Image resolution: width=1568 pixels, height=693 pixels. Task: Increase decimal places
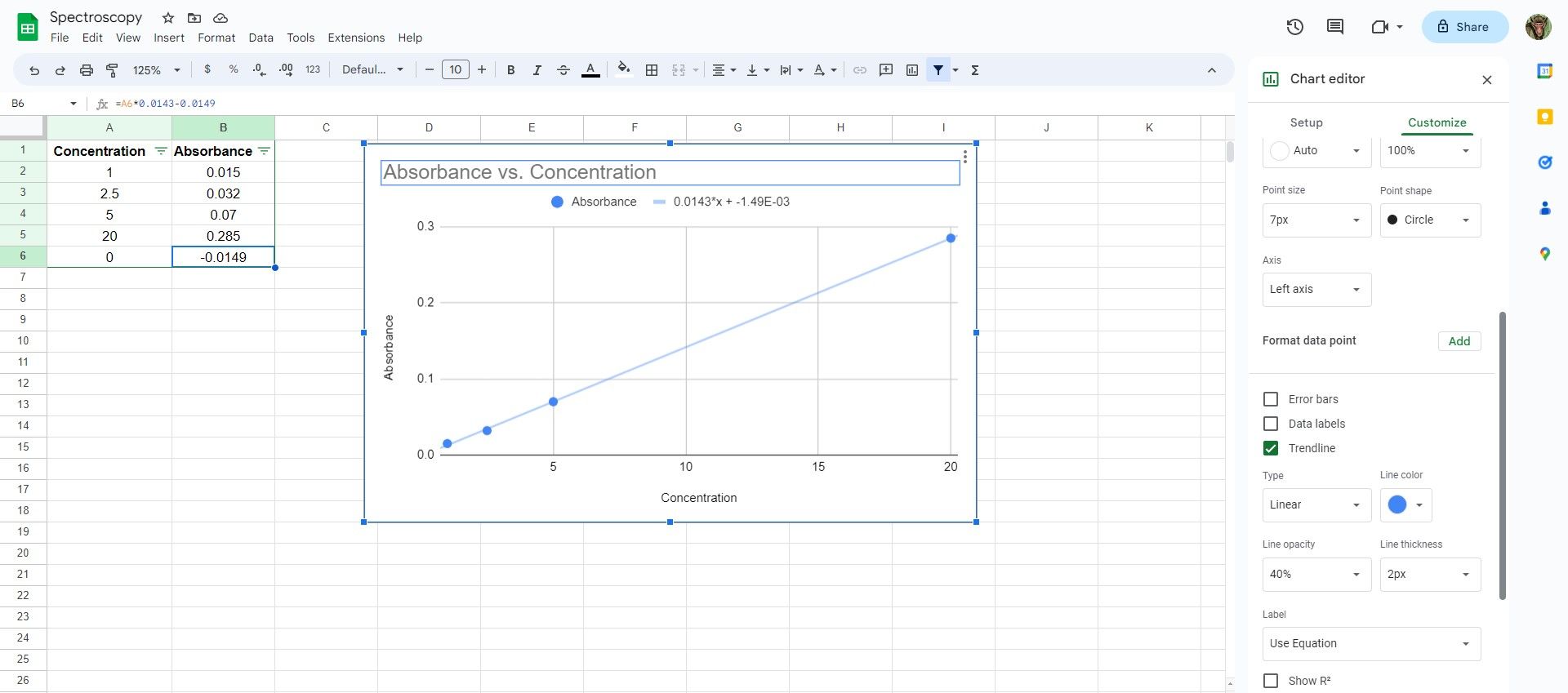click(x=286, y=70)
